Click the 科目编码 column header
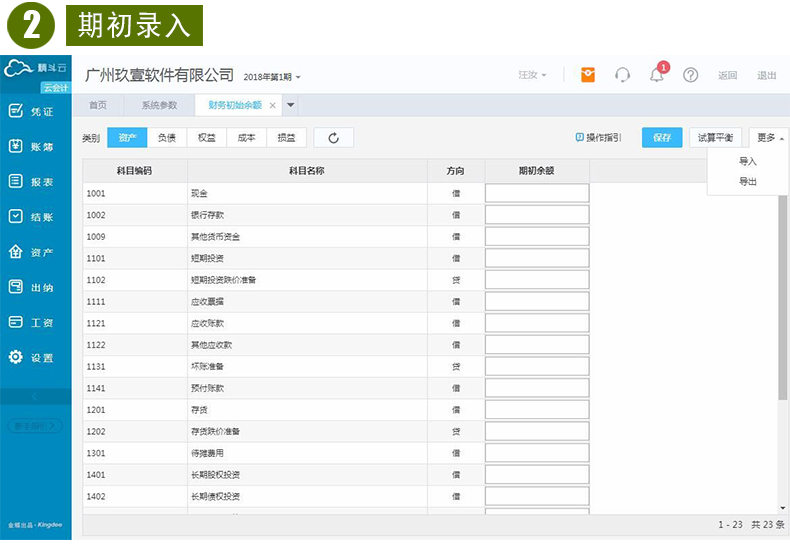This screenshot has width=790, height=544. pos(135,171)
